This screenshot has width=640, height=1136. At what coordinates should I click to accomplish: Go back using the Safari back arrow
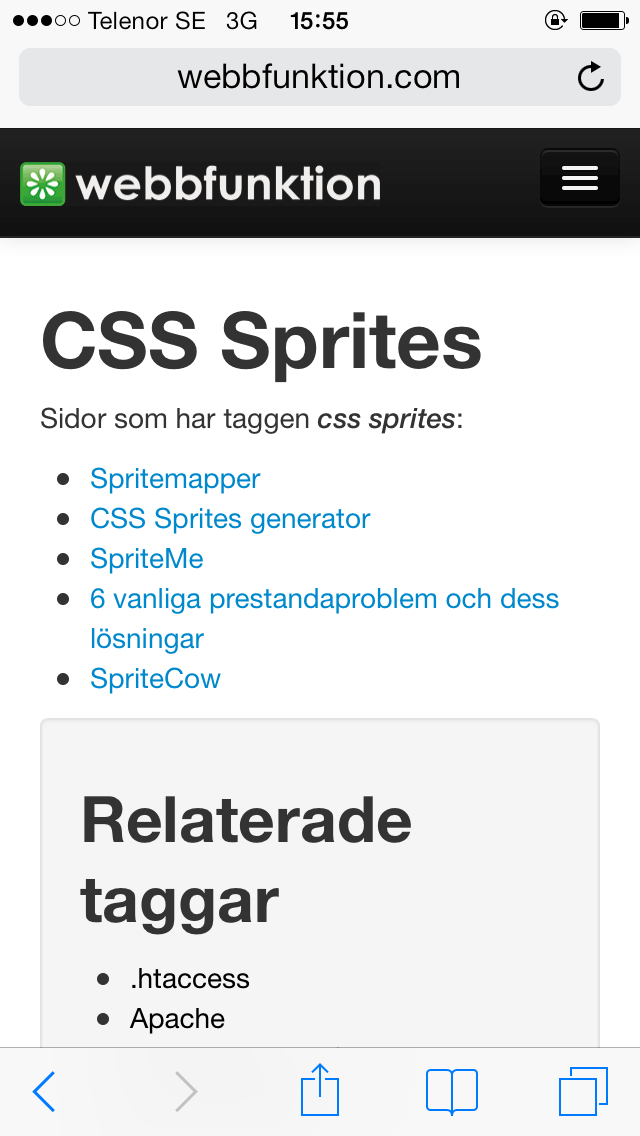tap(44, 1091)
